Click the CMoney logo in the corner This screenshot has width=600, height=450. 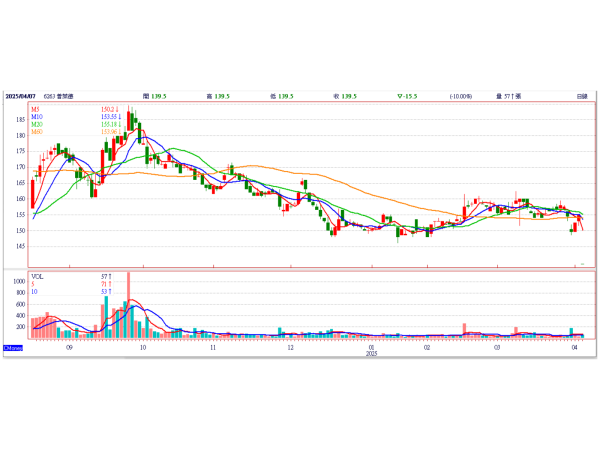13,347
